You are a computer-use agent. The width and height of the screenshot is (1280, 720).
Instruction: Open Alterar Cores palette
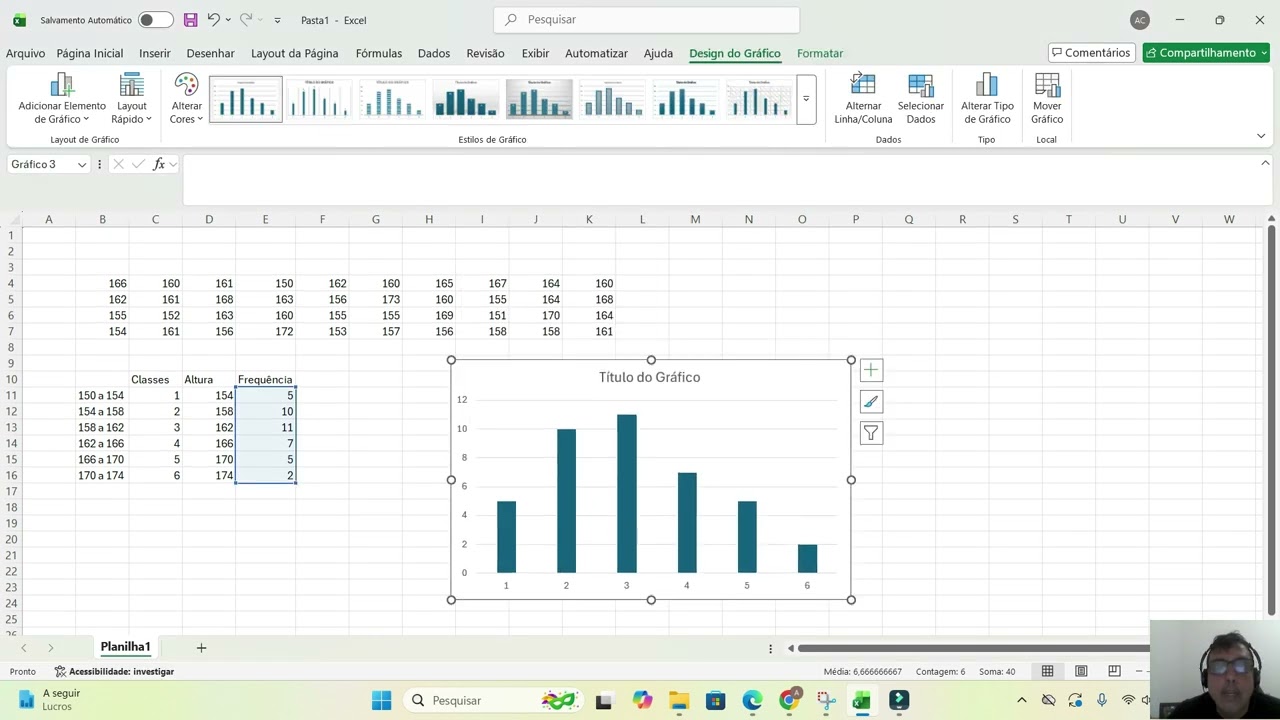[186, 99]
